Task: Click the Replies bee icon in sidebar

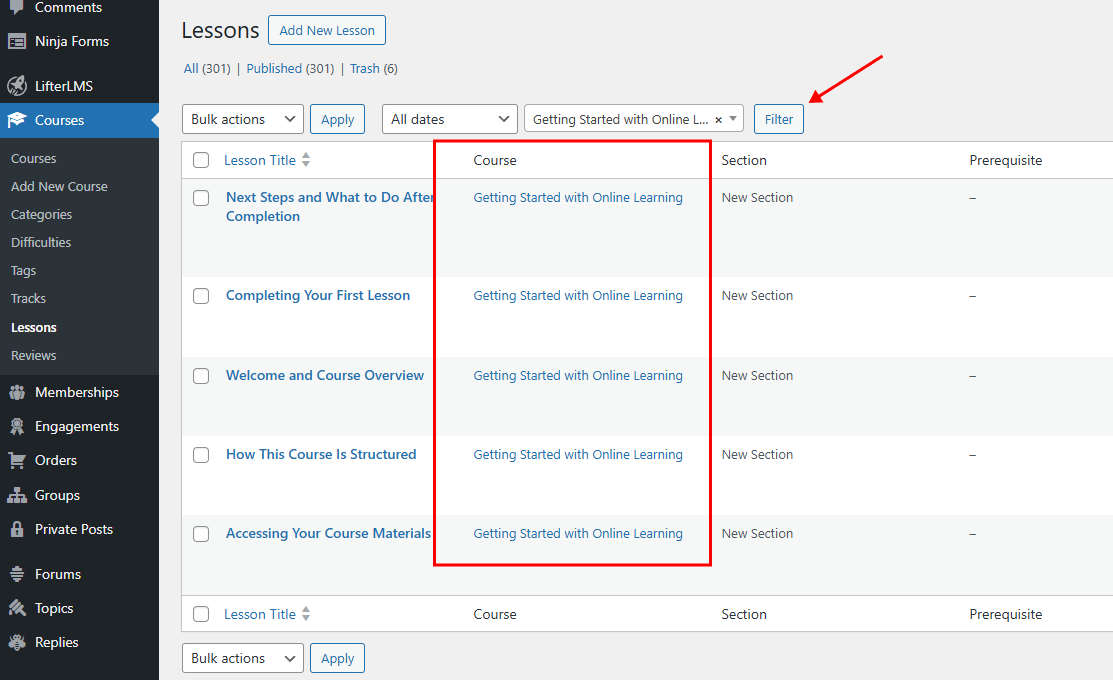Action: click(x=17, y=643)
